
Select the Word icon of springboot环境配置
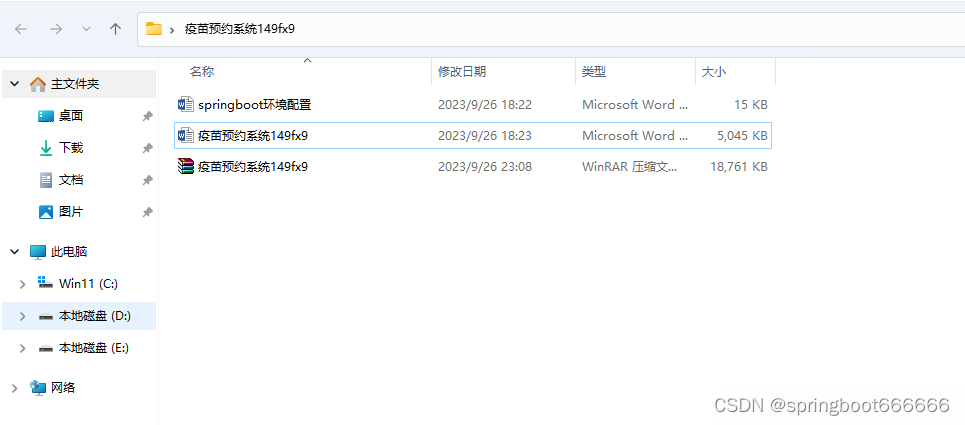(x=186, y=105)
